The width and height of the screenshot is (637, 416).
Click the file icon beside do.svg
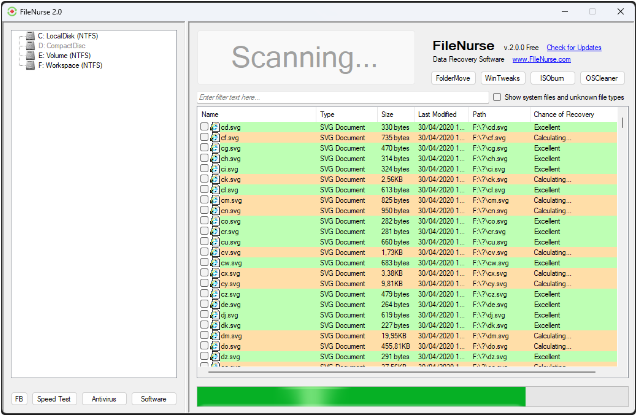click(215, 347)
